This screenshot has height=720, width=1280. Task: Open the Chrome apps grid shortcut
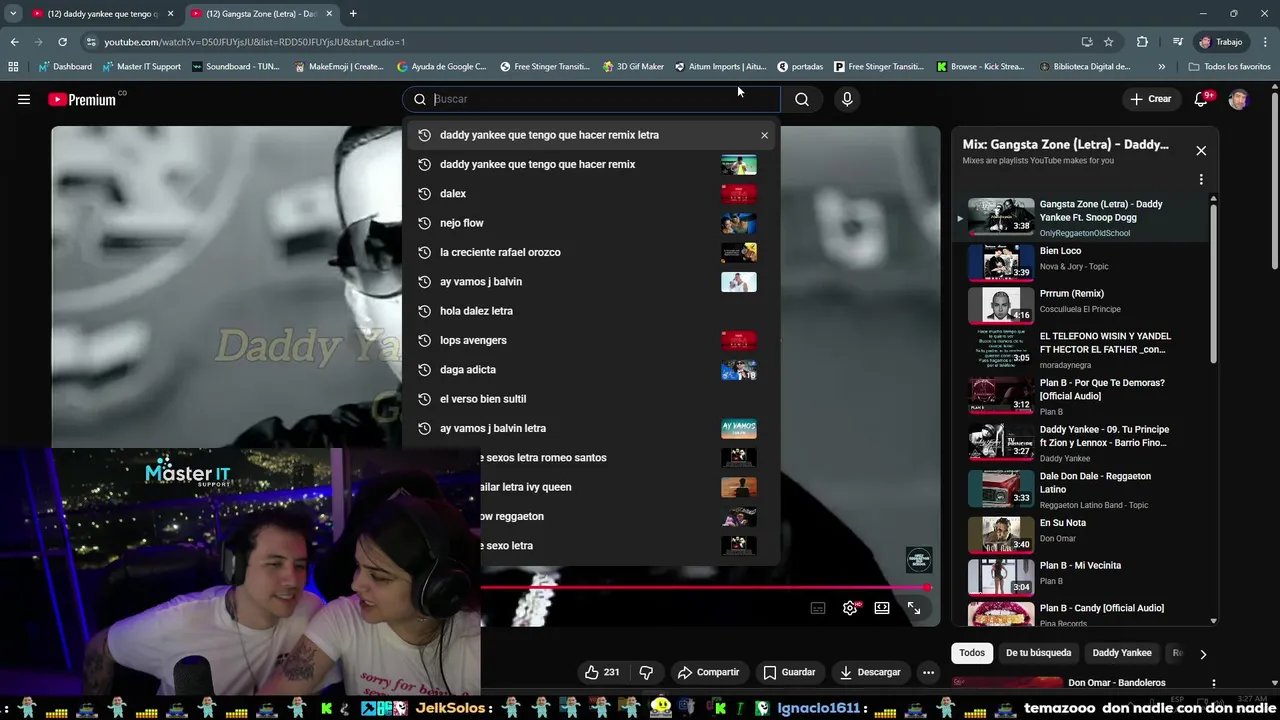(x=13, y=67)
